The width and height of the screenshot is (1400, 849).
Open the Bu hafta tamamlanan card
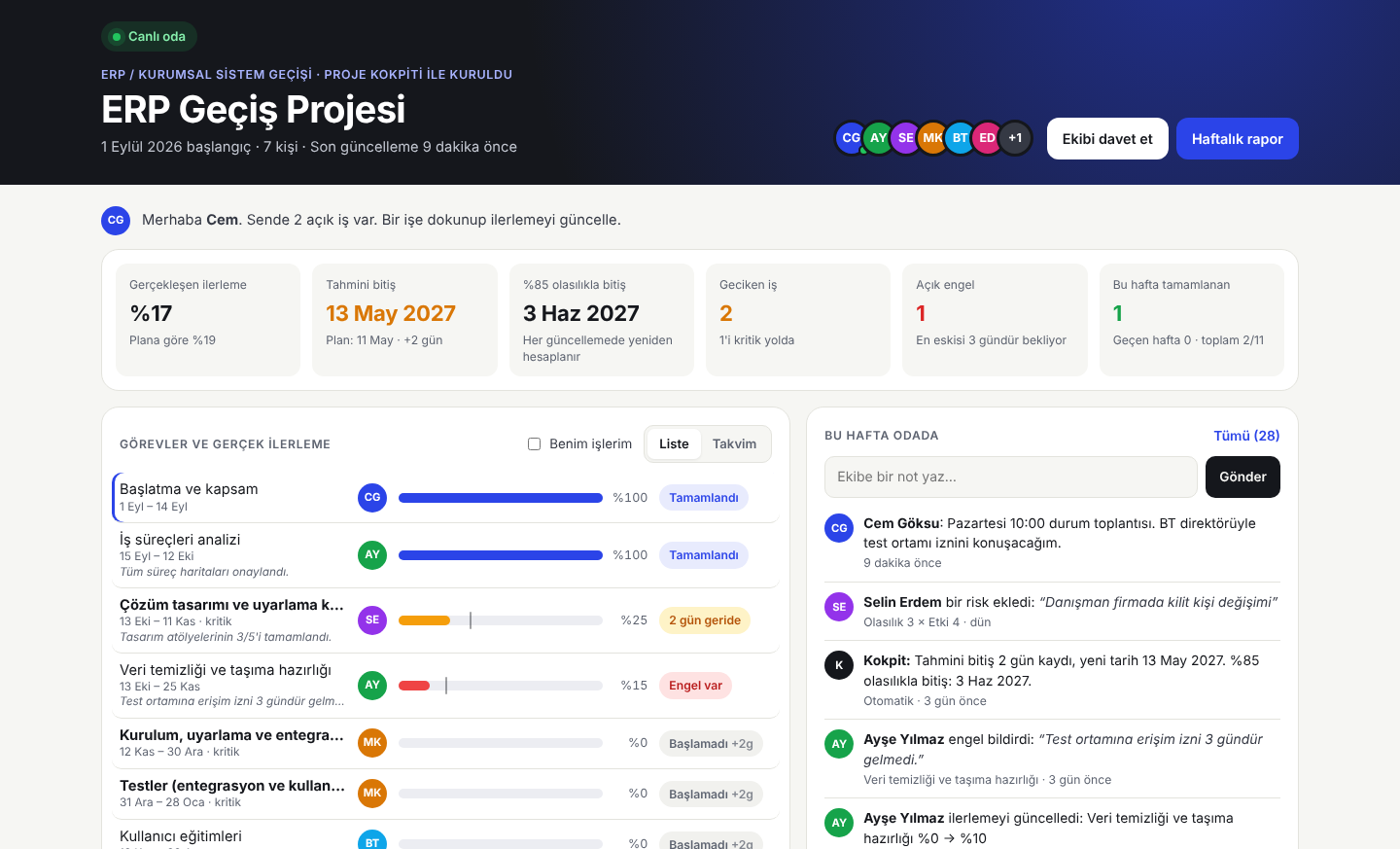(1192, 320)
